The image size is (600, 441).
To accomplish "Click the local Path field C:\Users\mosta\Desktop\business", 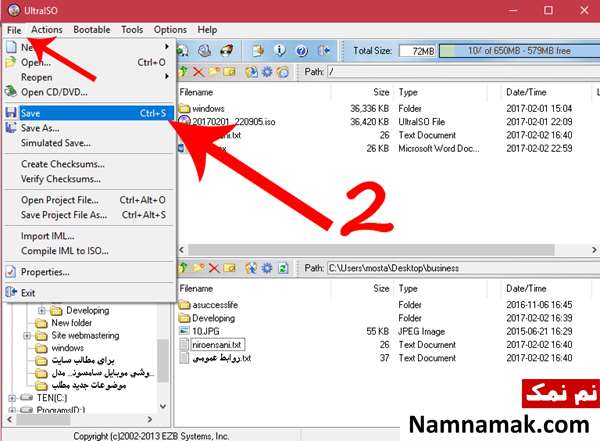I will click(463, 268).
